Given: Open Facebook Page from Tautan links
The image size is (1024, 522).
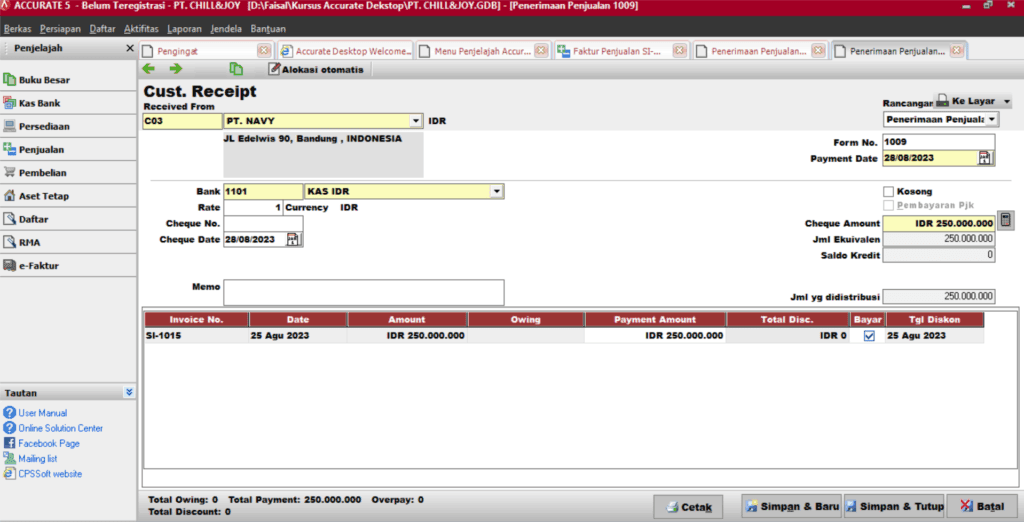Looking at the screenshot, I should (48, 443).
